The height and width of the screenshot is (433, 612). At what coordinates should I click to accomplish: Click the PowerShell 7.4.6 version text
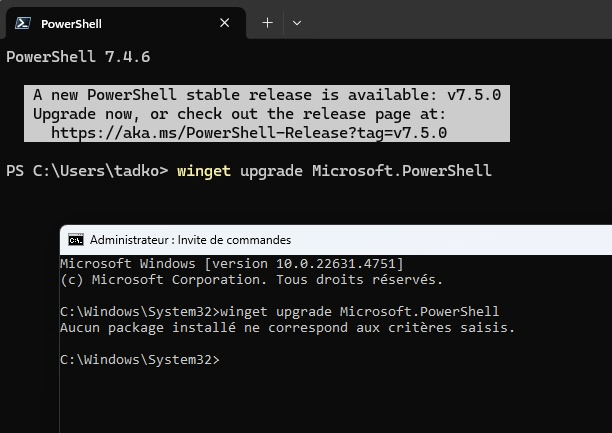[x=78, y=57]
